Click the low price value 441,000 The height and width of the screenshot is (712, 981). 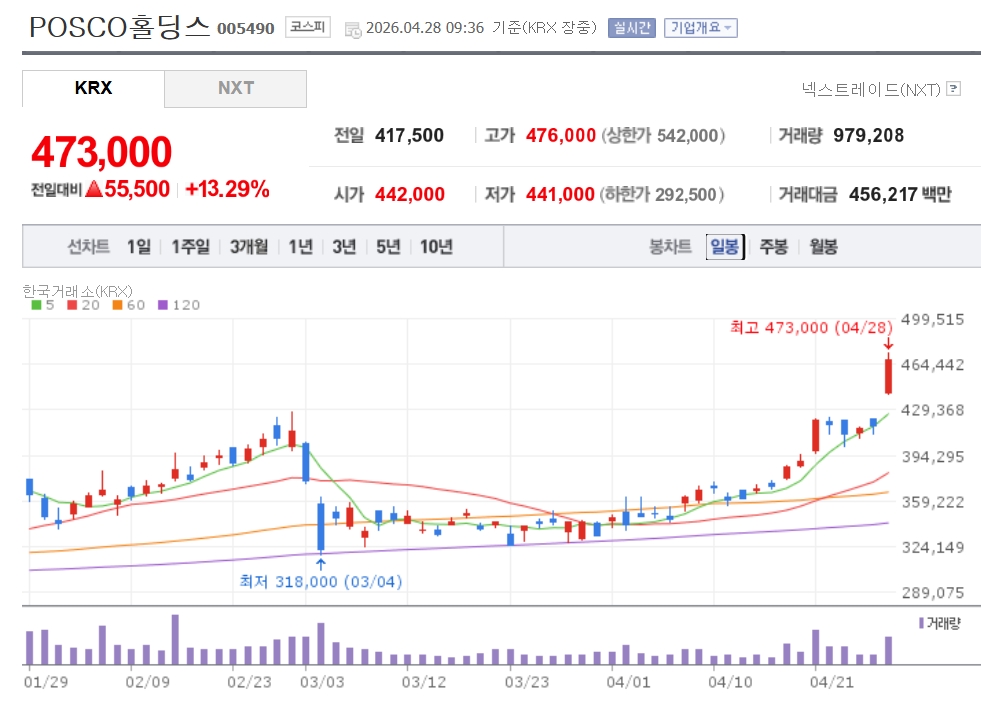coord(560,195)
